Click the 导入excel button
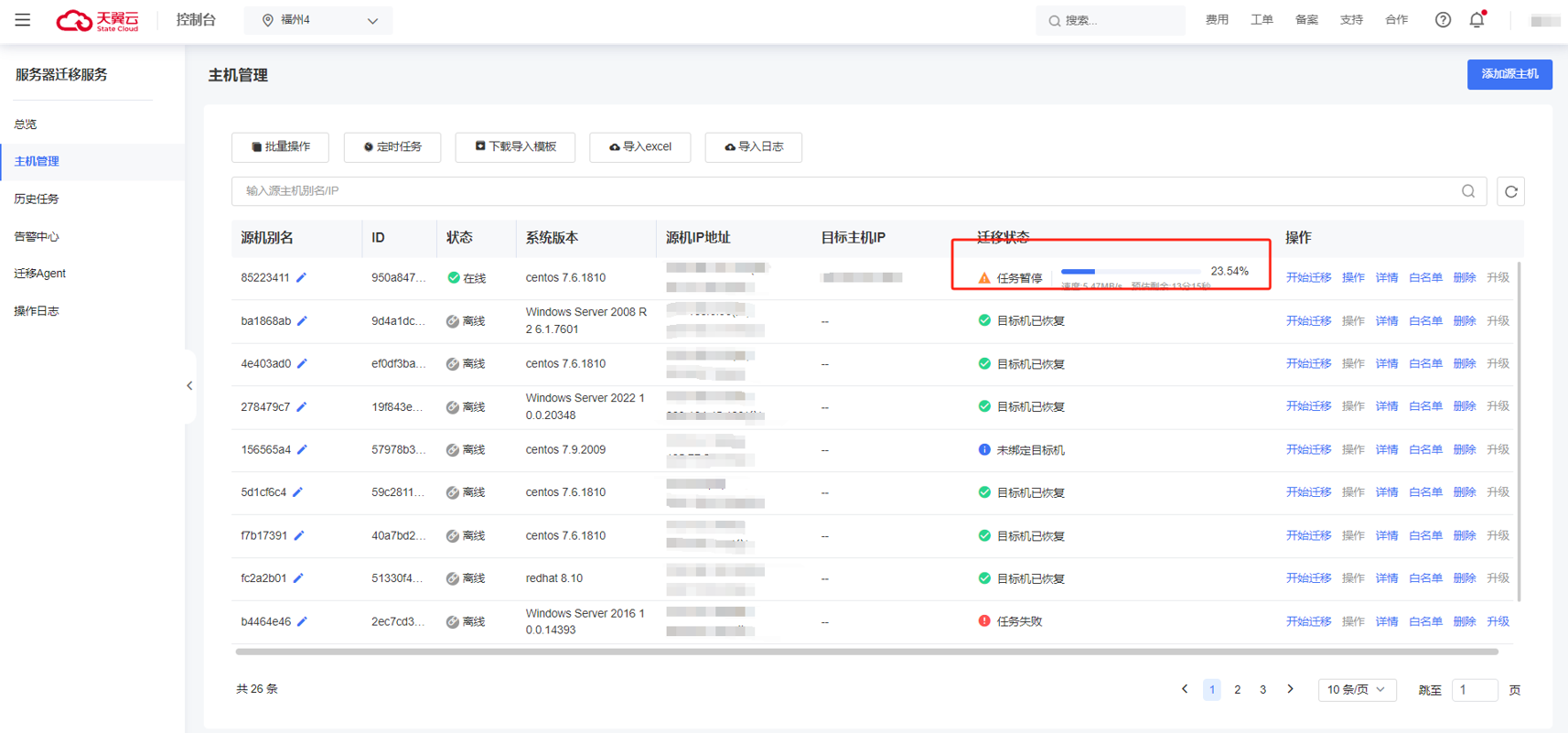Screen dimensions: 1568x733 coord(639,147)
